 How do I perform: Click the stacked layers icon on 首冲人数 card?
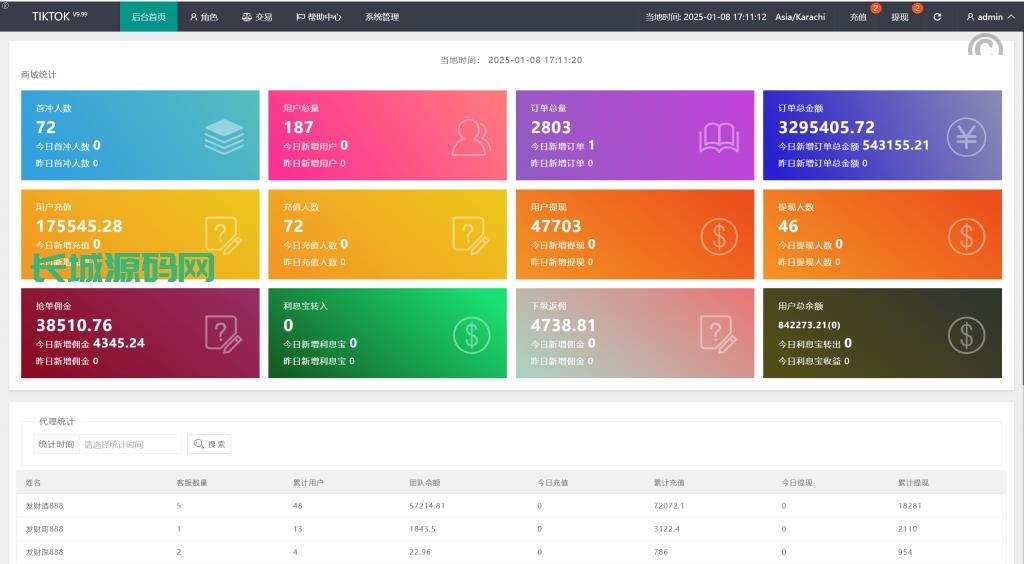click(224, 137)
